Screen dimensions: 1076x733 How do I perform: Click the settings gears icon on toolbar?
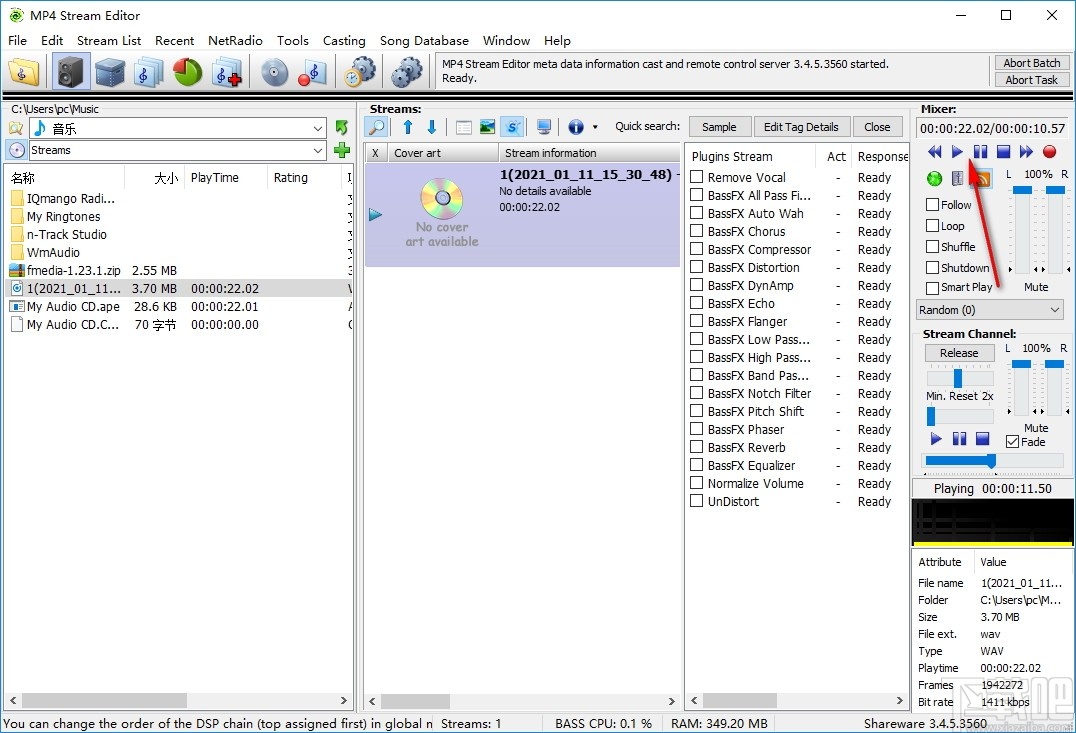406,71
